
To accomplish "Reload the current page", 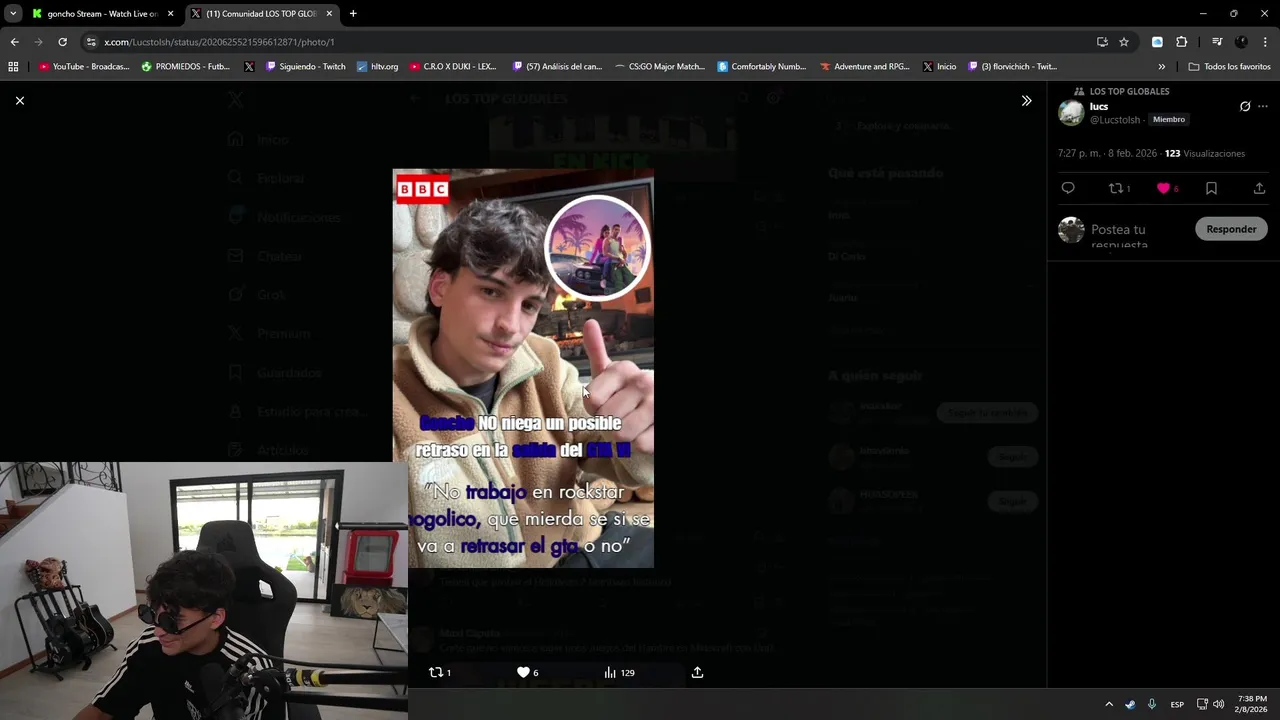I will point(62,42).
